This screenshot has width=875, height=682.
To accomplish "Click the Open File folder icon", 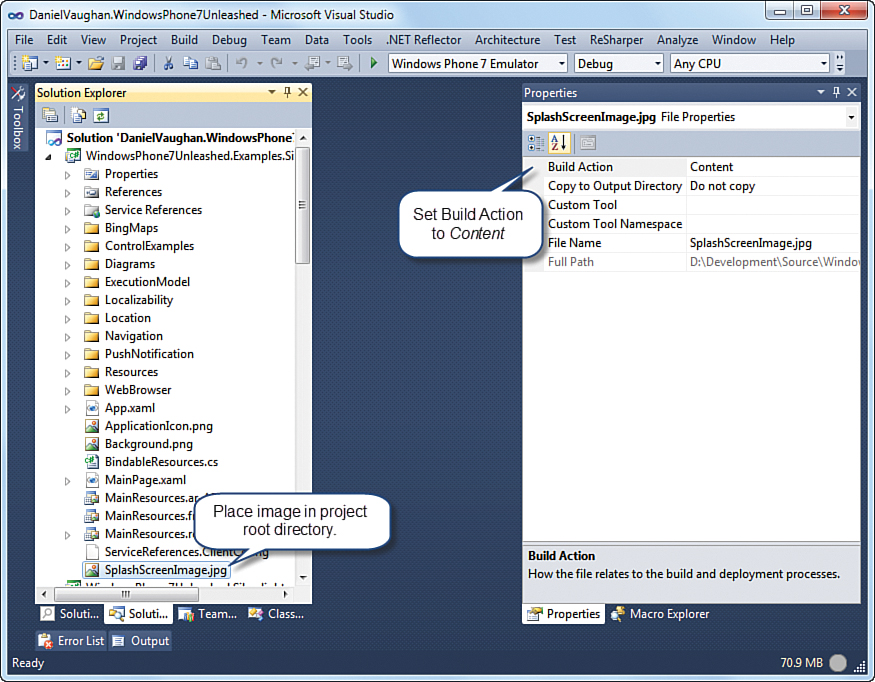I will tap(96, 63).
